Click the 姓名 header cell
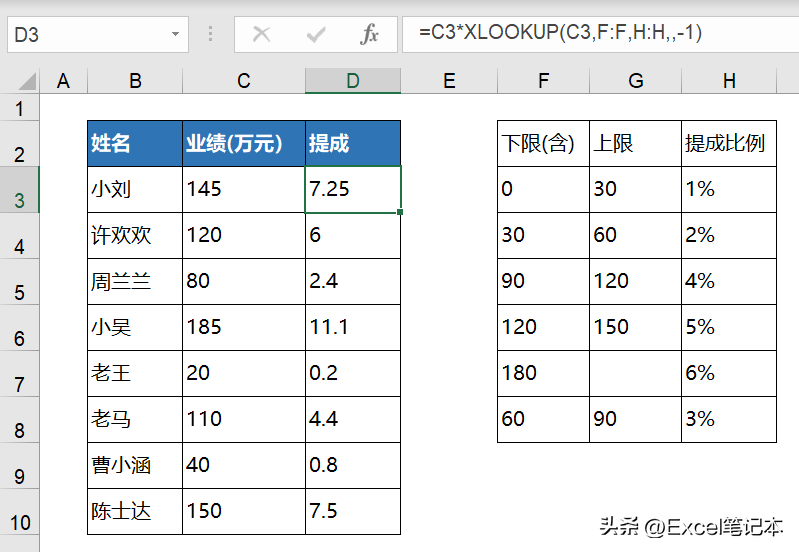The width and height of the screenshot is (799, 552). (135, 144)
